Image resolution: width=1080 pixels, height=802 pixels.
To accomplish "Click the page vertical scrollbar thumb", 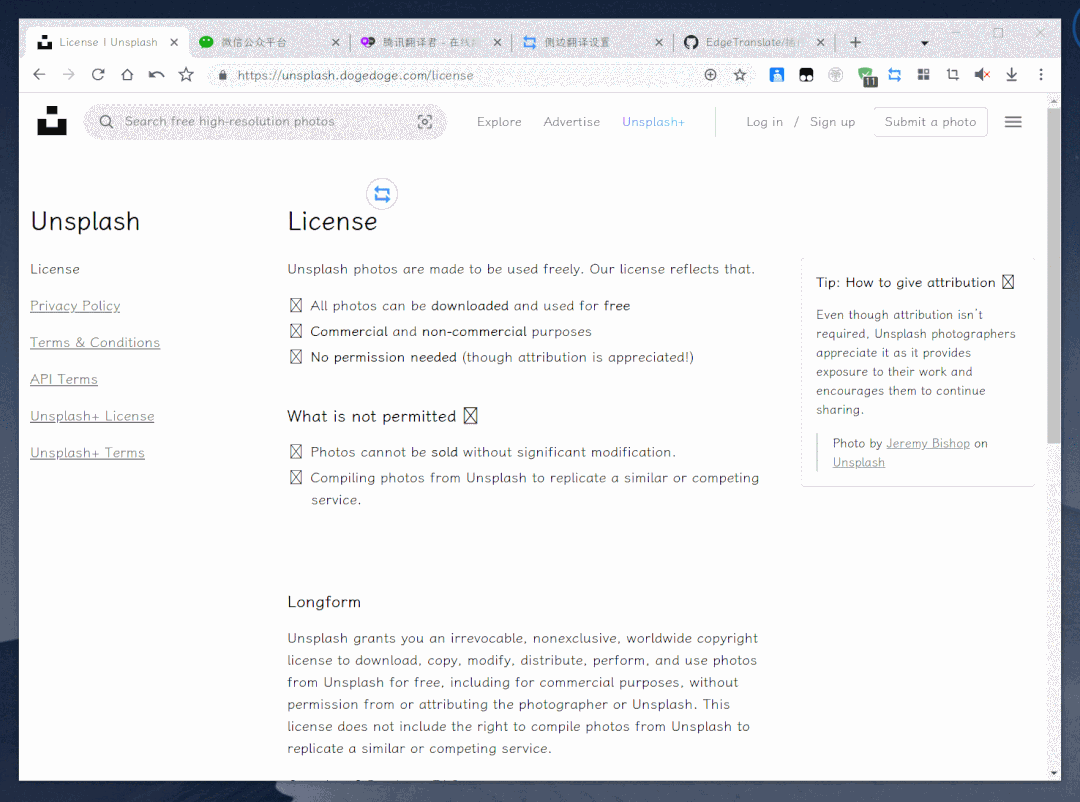I will pos(1053,276).
